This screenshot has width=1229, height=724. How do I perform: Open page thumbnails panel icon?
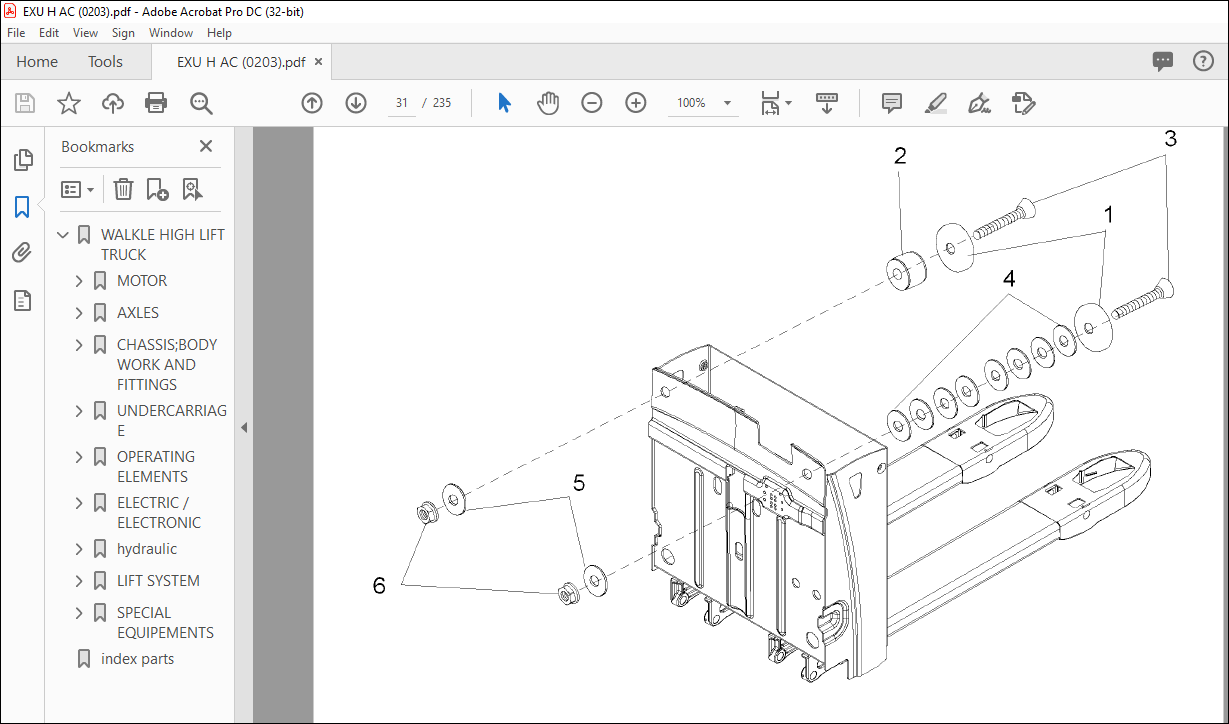coord(22,160)
